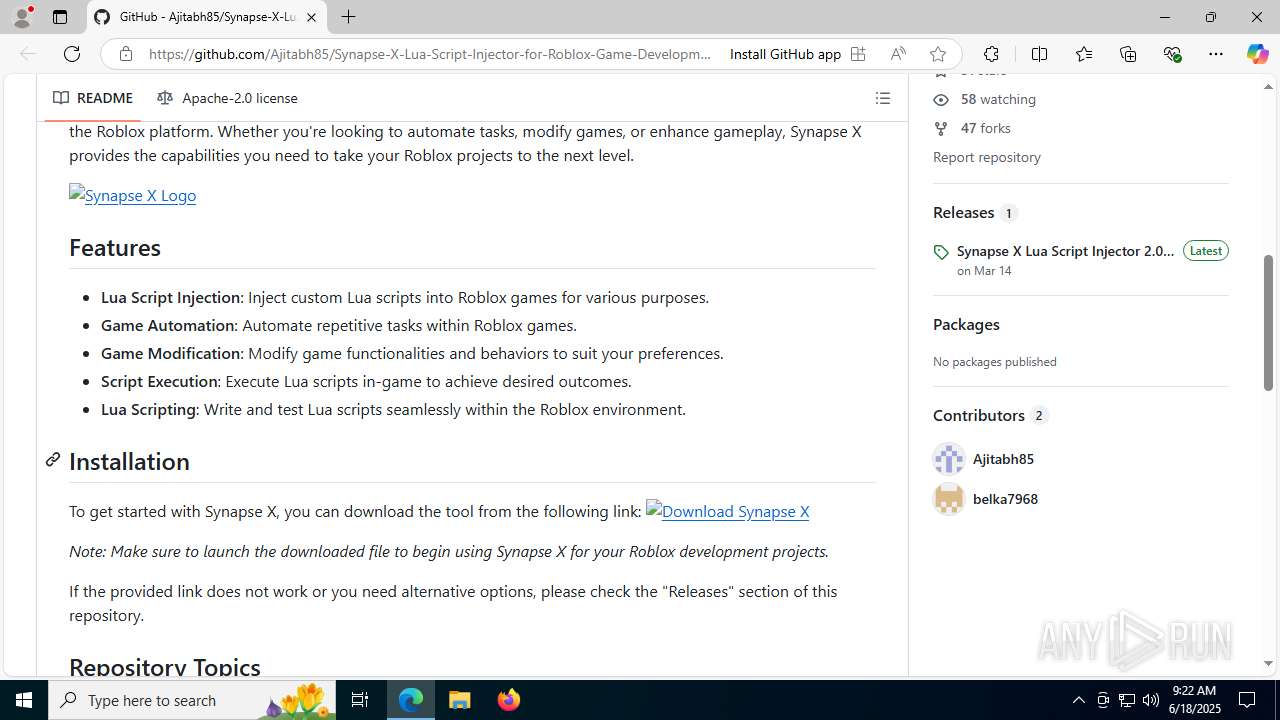
Task: Show hidden system tray icons
Action: pos(1078,700)
